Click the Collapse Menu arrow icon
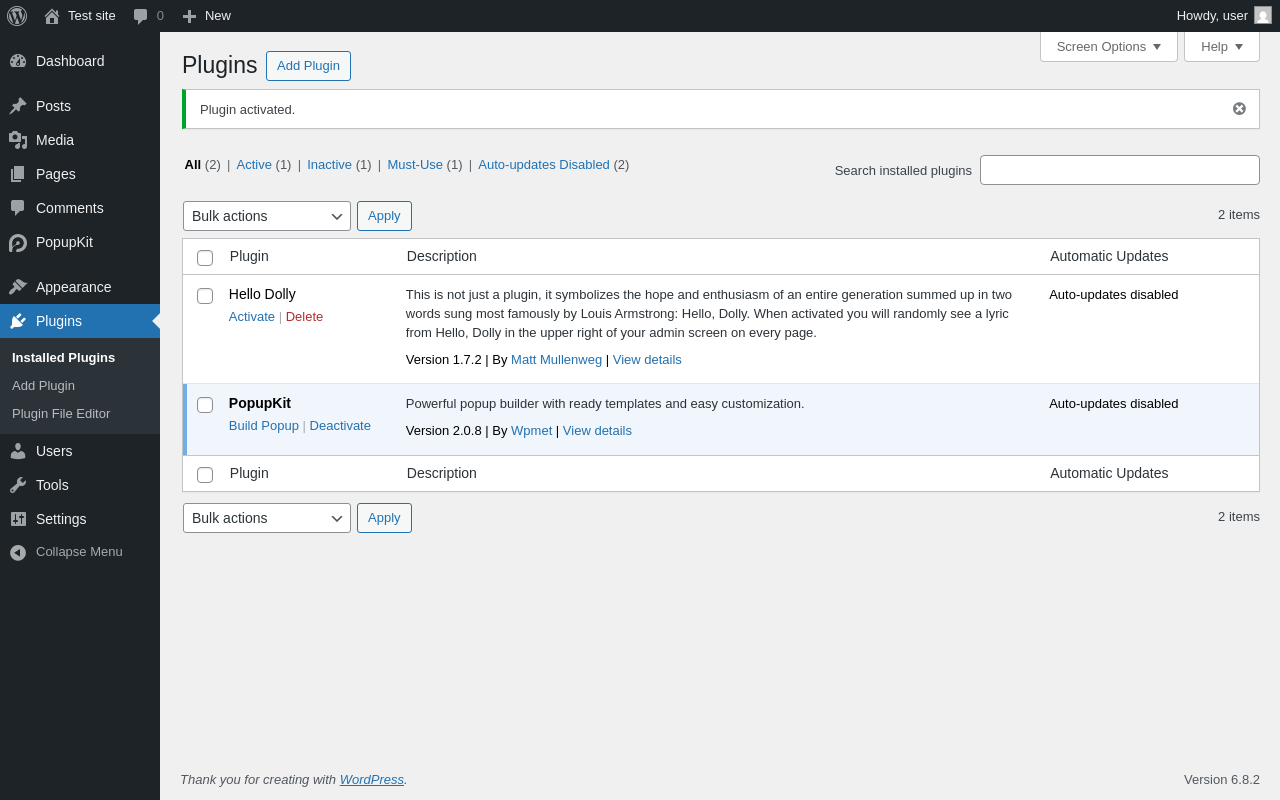This screenshot has height=800, width=1280. pos(18,552)
